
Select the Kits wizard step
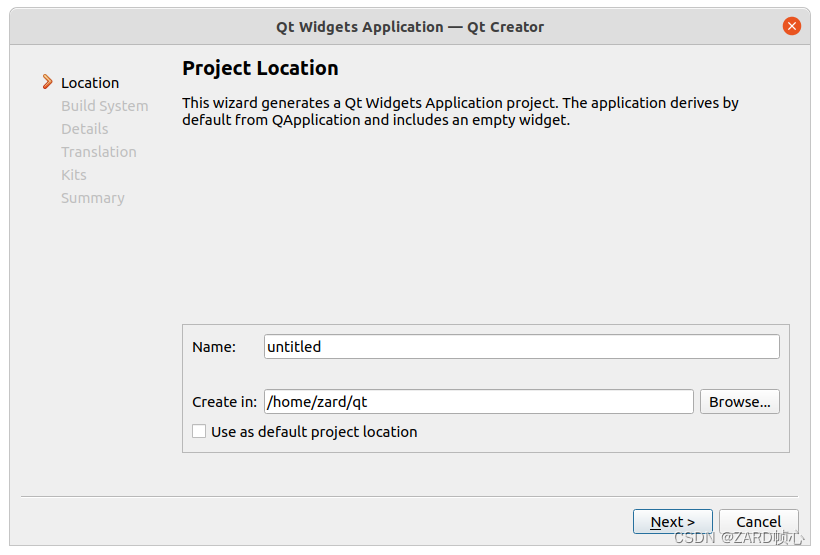[74, 175]
